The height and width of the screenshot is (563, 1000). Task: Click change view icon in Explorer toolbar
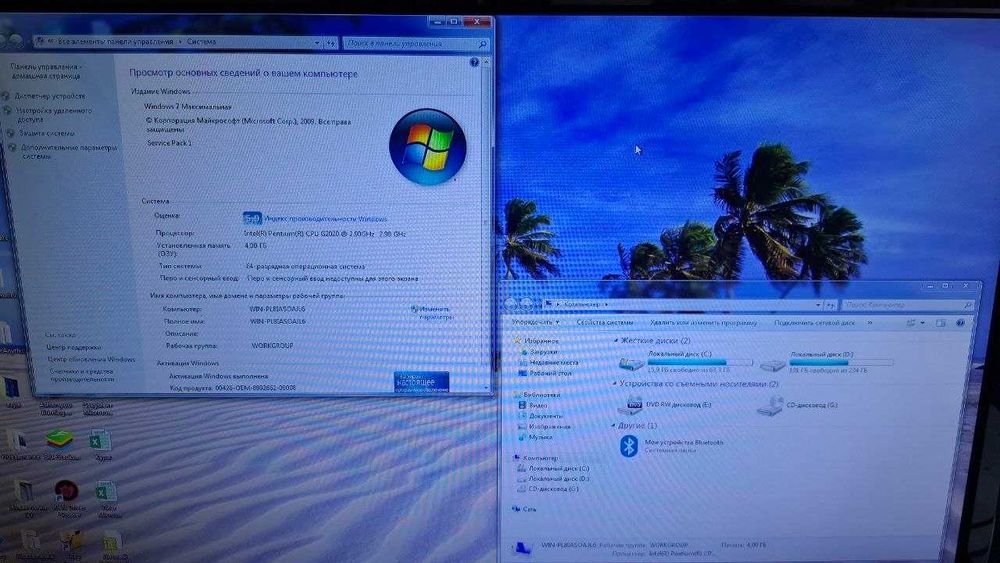tap(911, 323)
